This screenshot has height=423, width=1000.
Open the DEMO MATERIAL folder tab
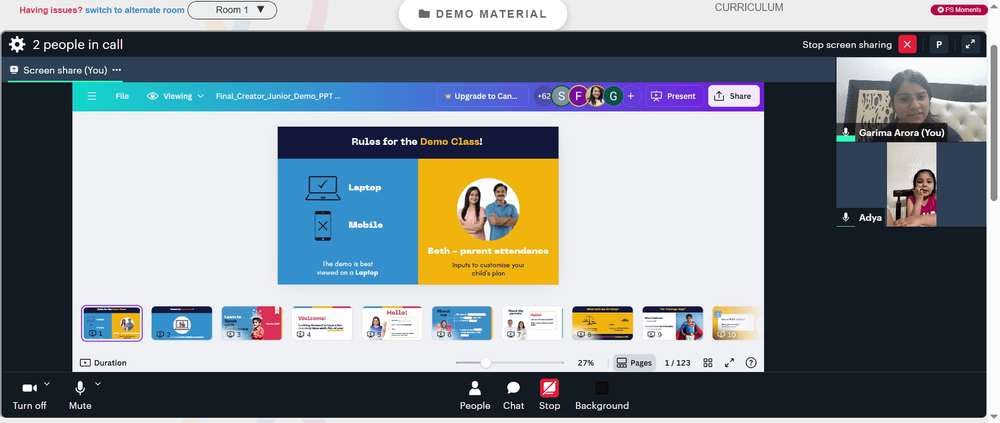[x=483, y=14]
